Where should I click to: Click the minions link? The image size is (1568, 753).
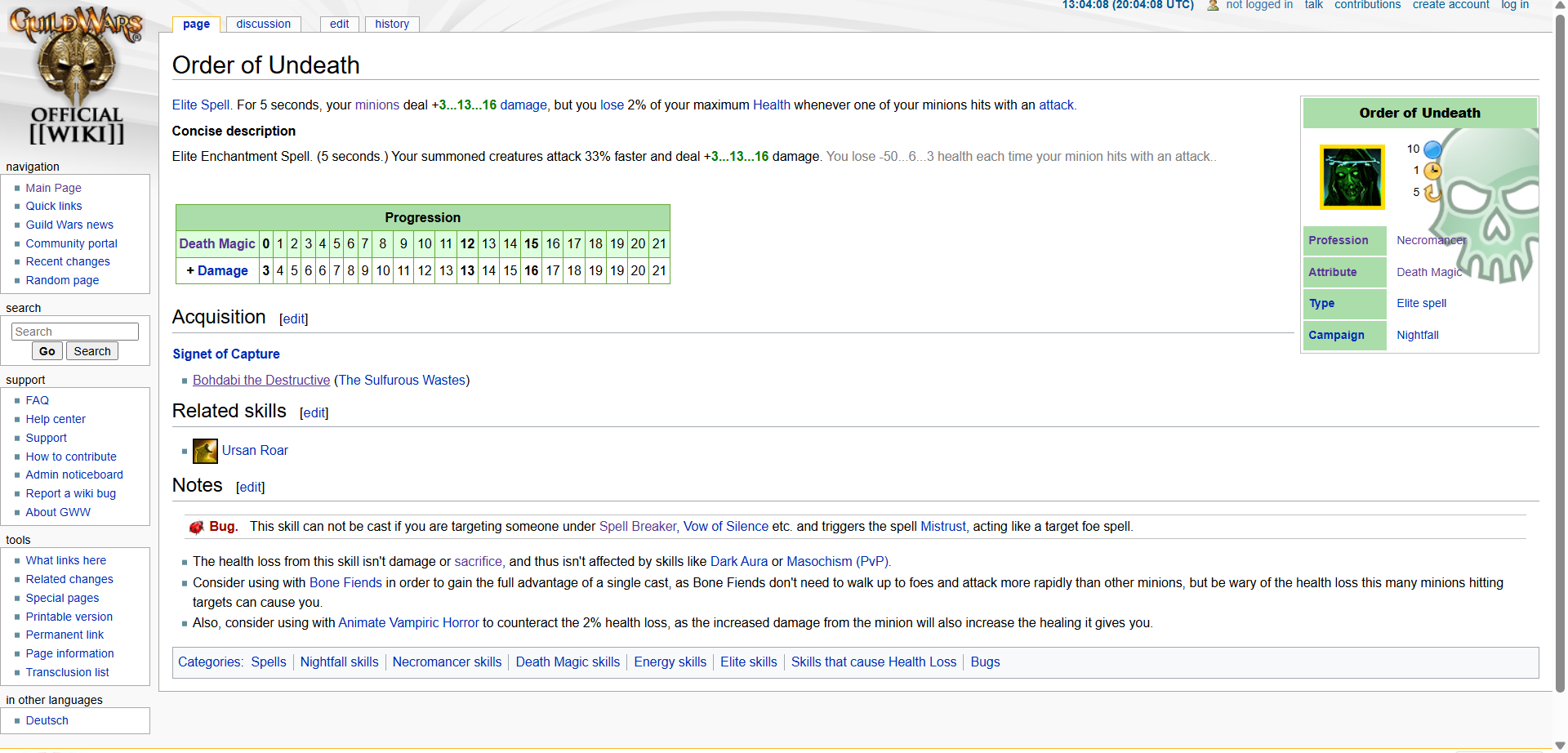pos(377,105)
